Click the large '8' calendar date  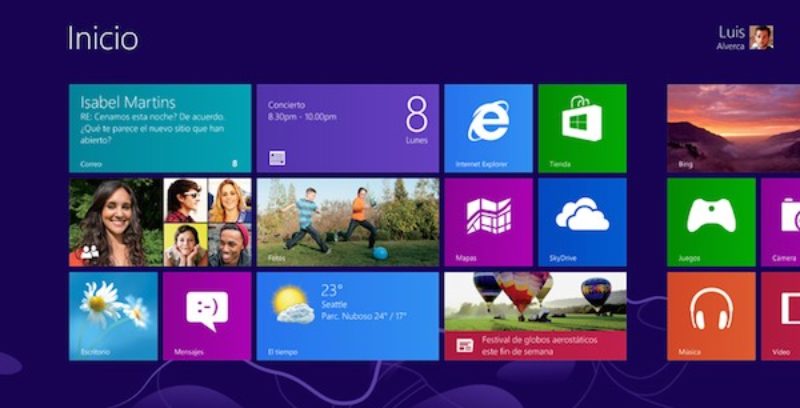point(417,114)
